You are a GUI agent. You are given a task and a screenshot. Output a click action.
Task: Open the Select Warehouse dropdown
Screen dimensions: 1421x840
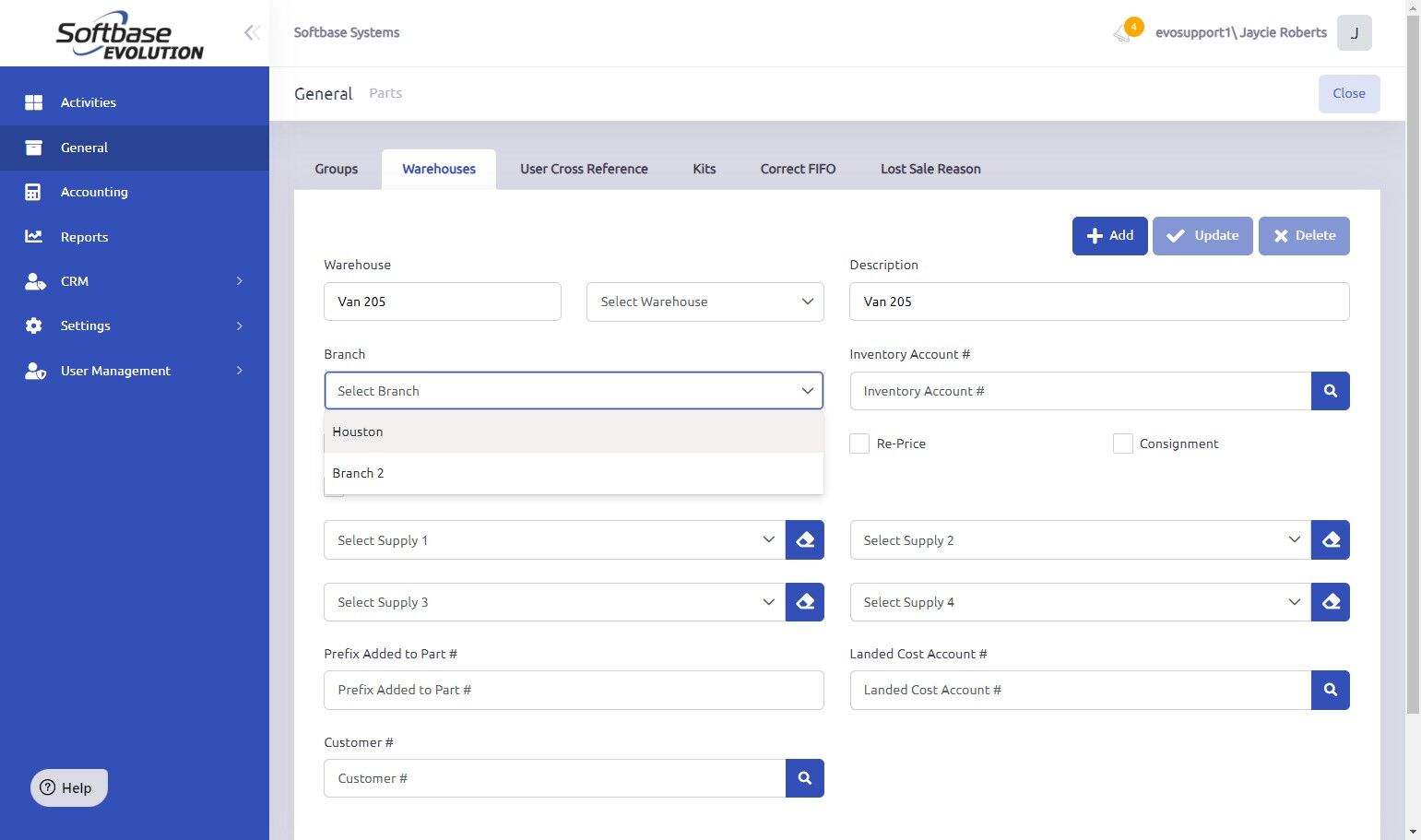[705, 302]
